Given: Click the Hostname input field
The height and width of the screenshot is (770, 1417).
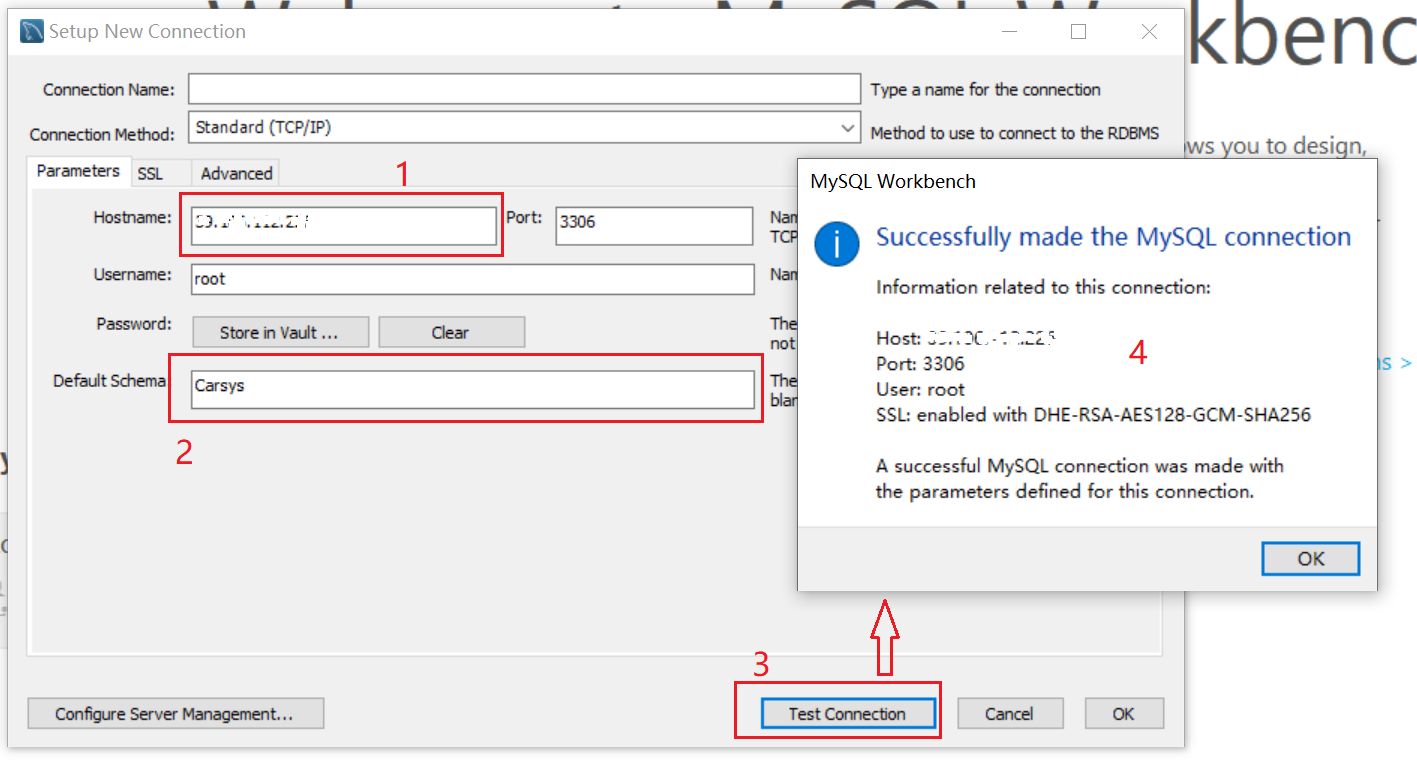Looking at the screenshot, I should pyautogui.click(x=343, y=225).
